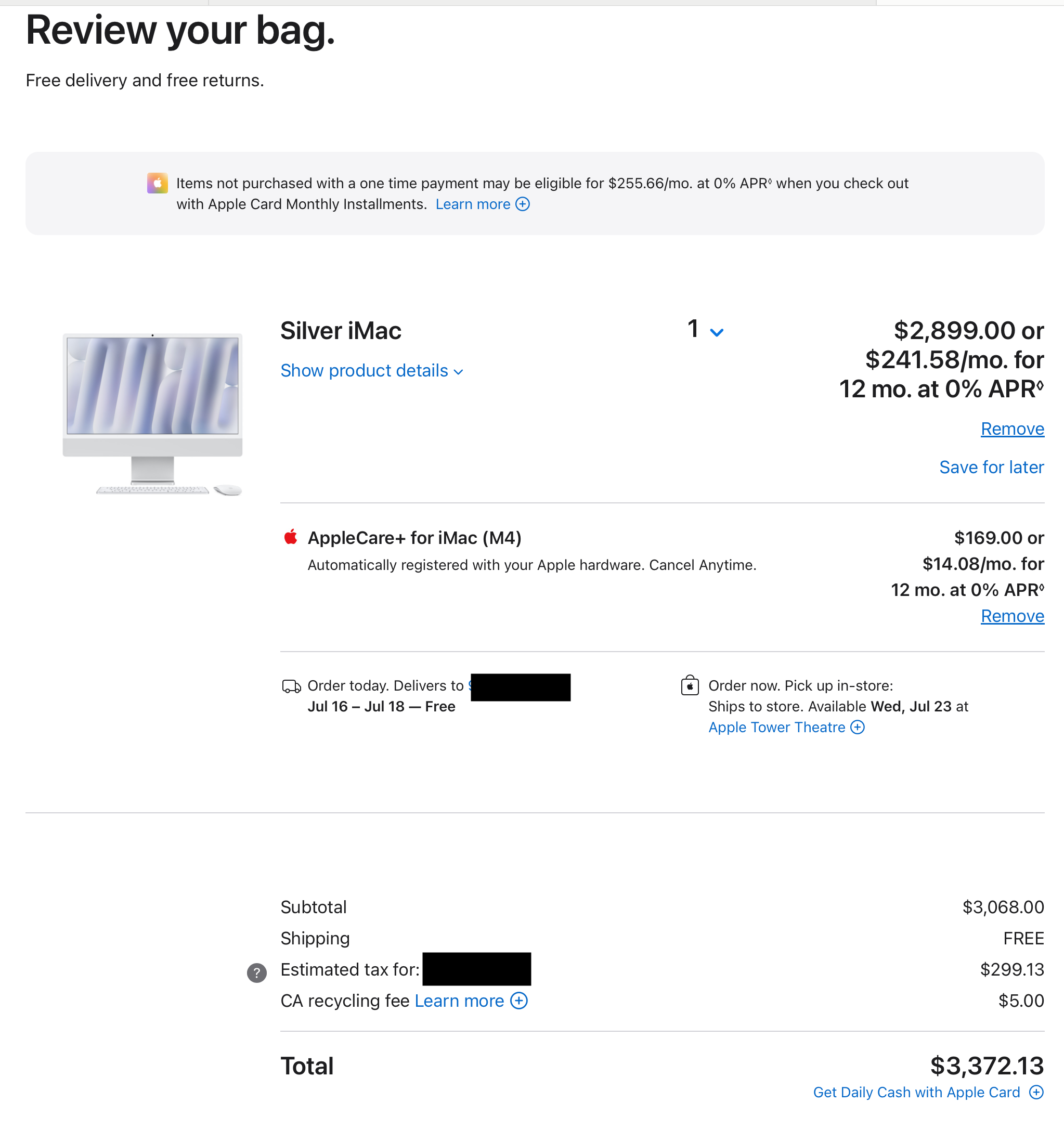The height and width of the screenshot is (1142, 1064).
Task: Save the Silver iMac for later
Action: [991, 467]
